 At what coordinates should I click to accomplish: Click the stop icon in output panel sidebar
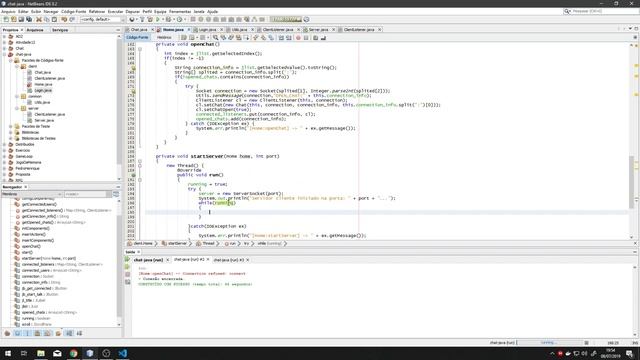pyautogui.click(x=127, y=274)
